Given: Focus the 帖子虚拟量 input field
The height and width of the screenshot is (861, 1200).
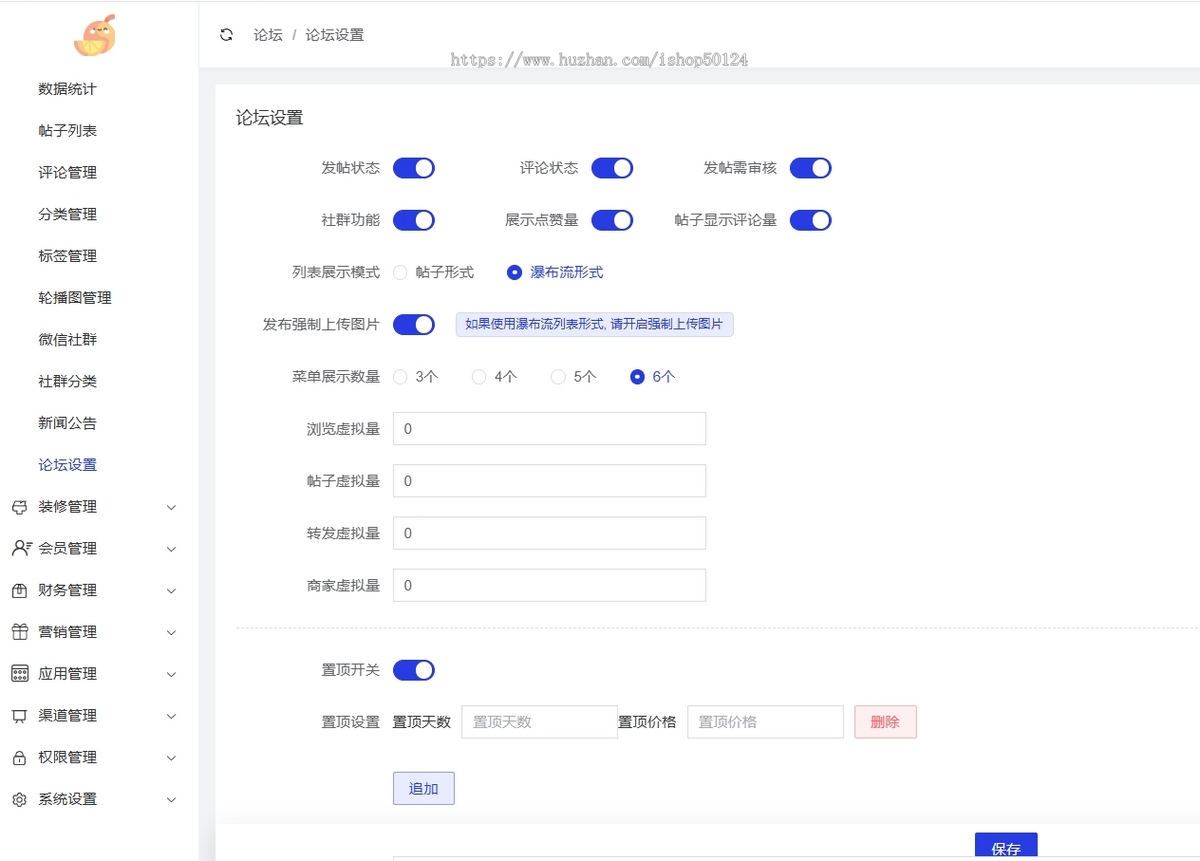Looking at the screenshot, I should pyautogui.click(x=550, y=481).
